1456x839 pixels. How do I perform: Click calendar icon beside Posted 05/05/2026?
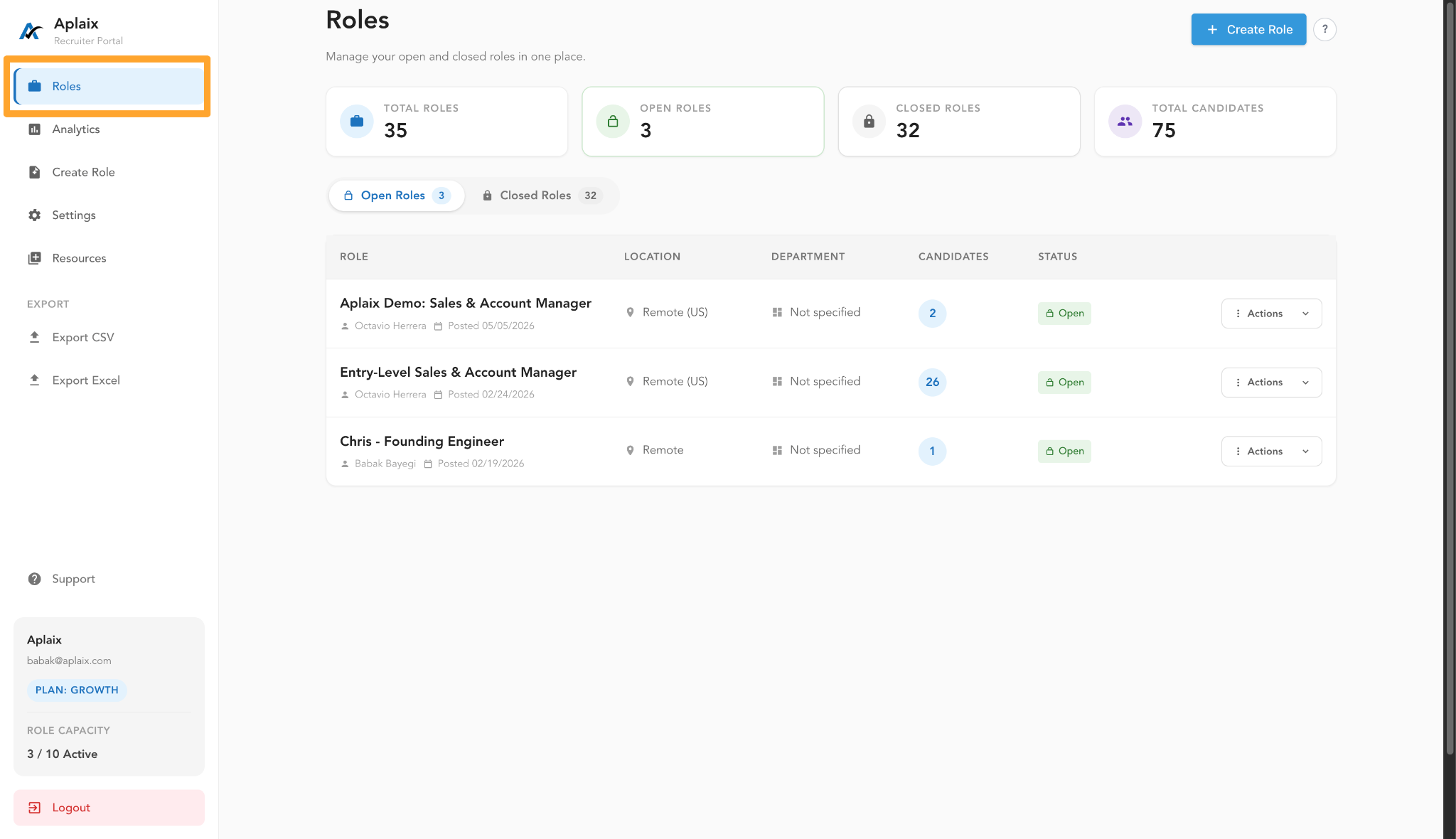[438, 326]
